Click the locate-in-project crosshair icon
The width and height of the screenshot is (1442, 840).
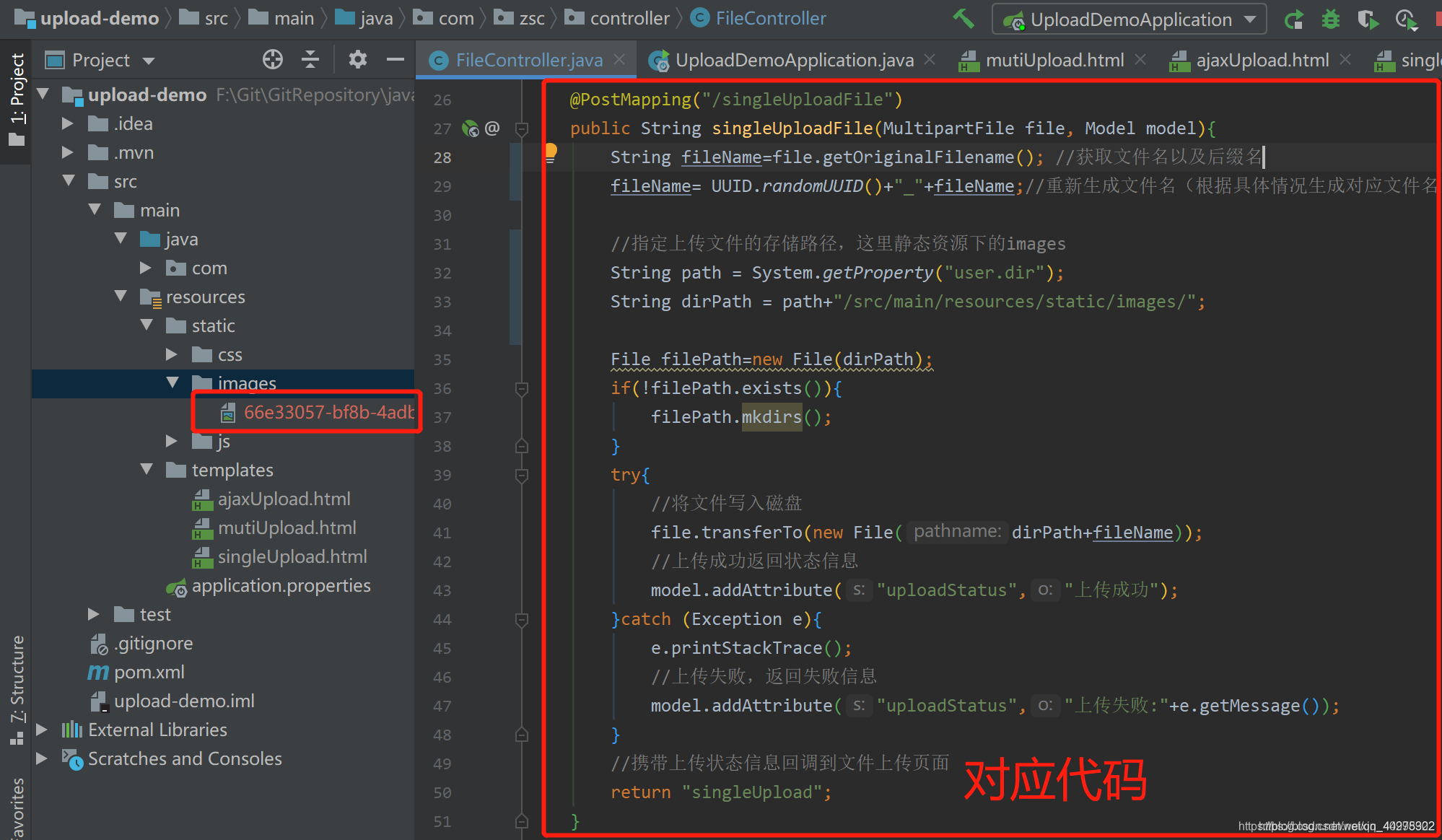[273, 60]
